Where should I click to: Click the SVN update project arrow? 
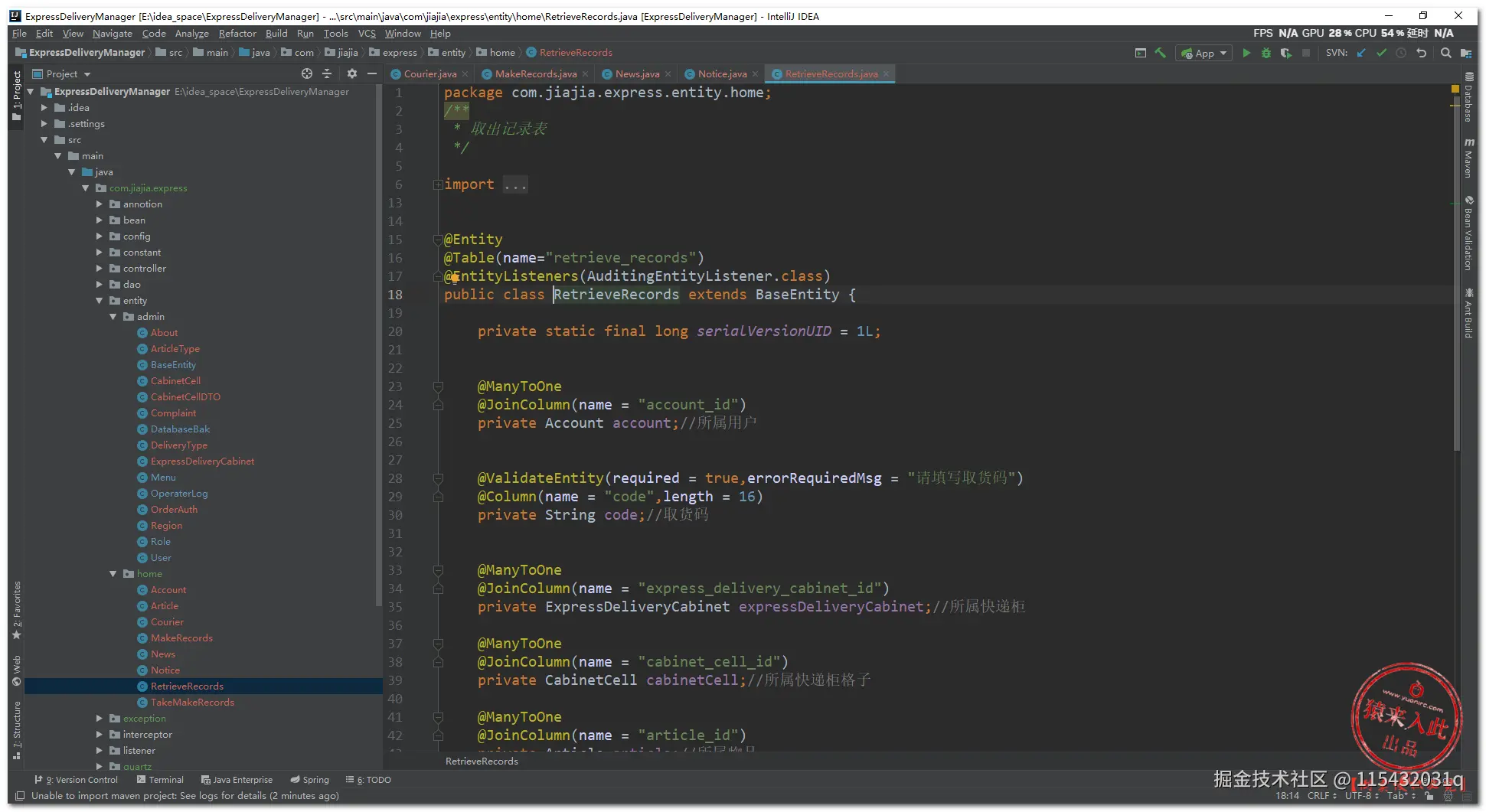point(1361,53)
